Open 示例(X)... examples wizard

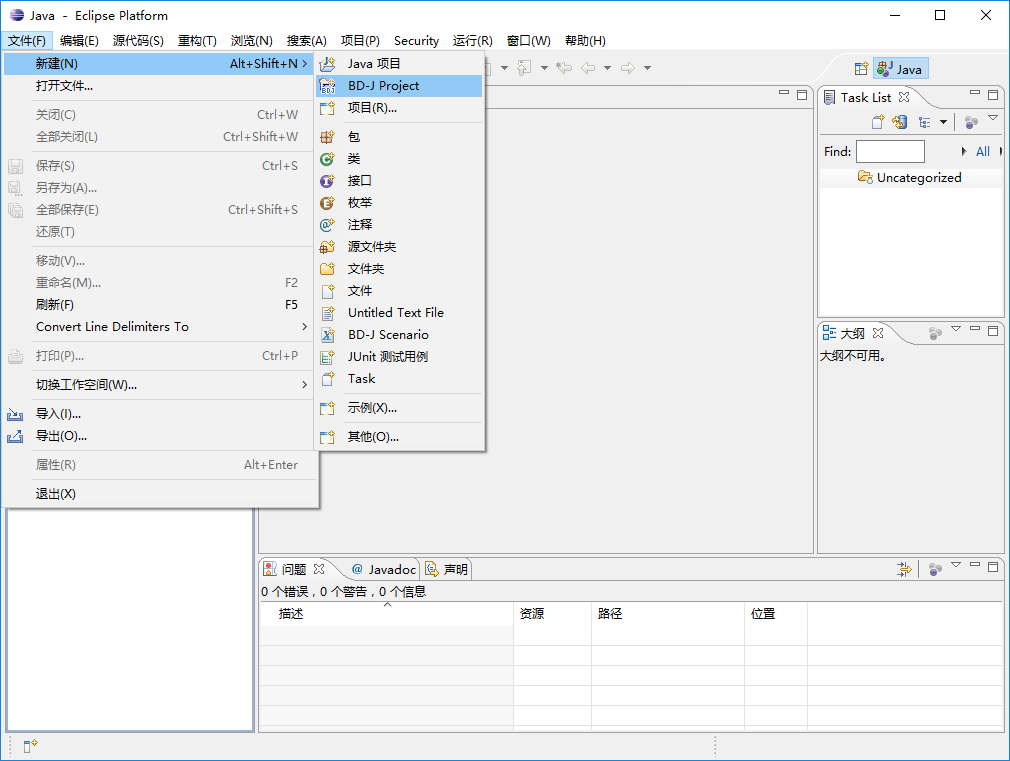[x=399, y=408]
